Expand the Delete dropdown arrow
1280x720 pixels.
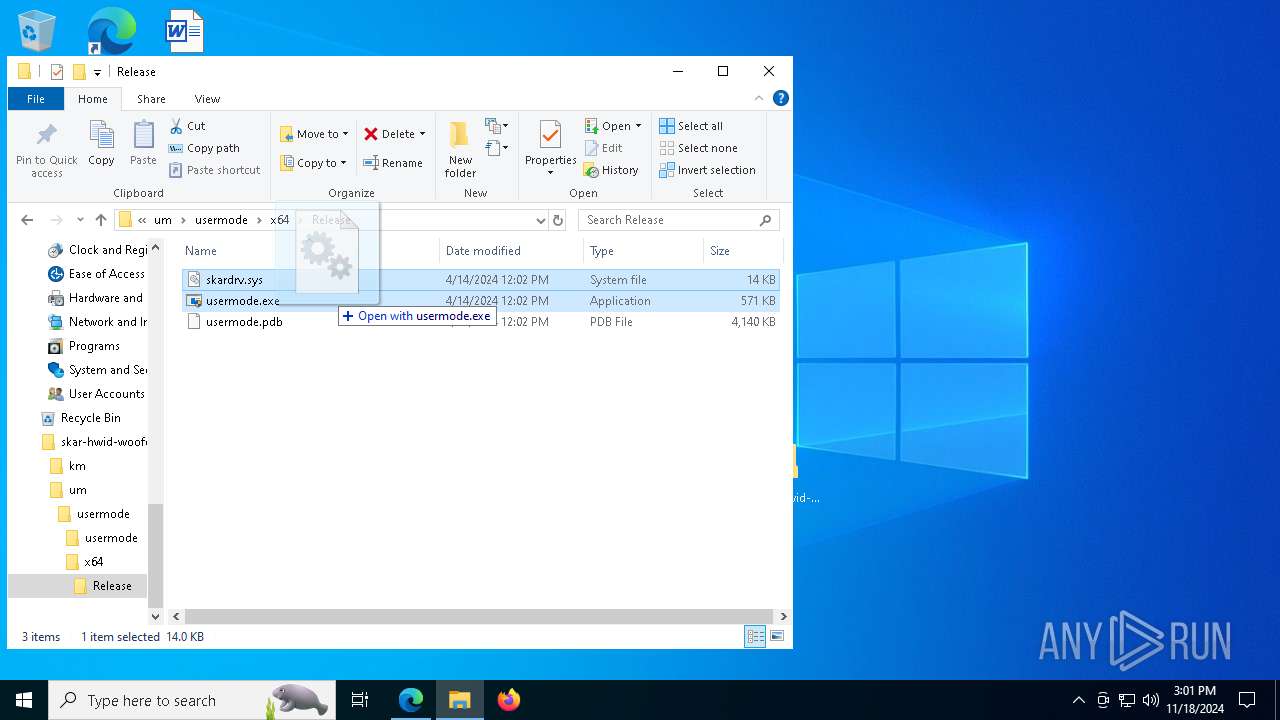coord(422,134)
